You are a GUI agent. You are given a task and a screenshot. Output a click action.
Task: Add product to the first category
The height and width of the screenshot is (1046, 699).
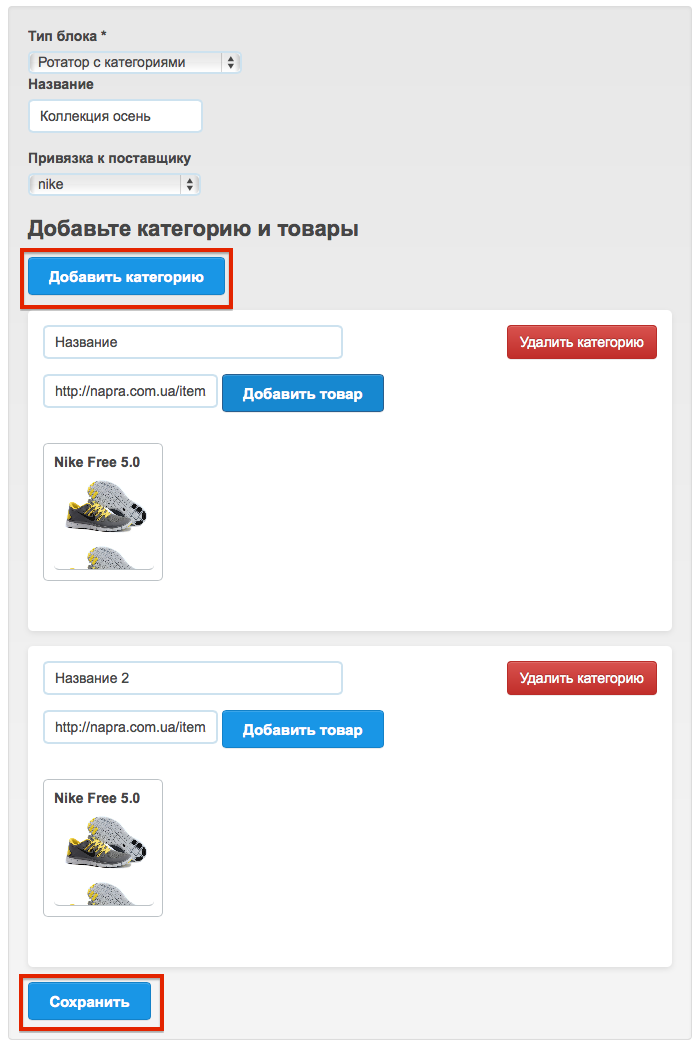[x=303, y=394]
